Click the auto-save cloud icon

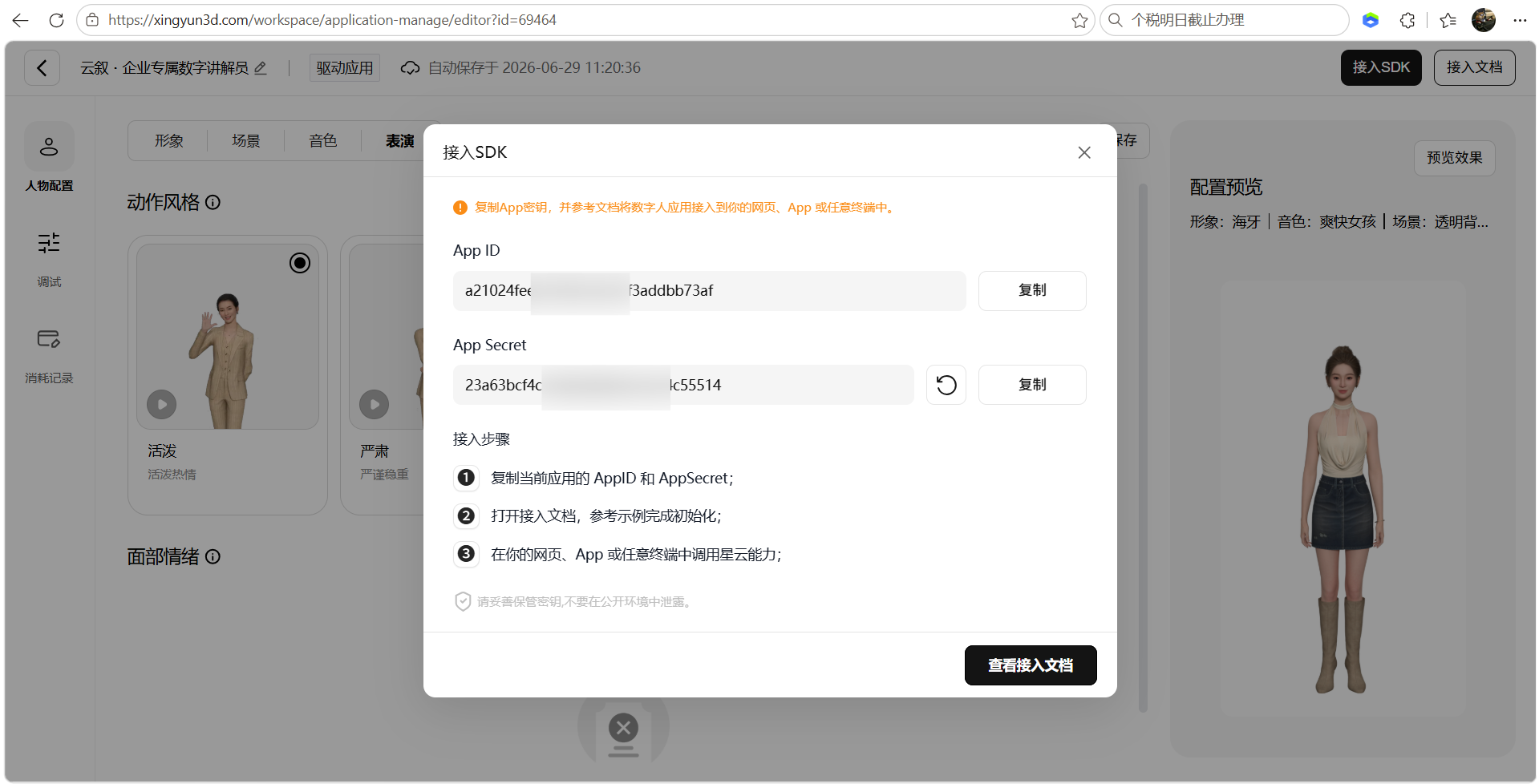pyautogui.click(x=410, y=68)
